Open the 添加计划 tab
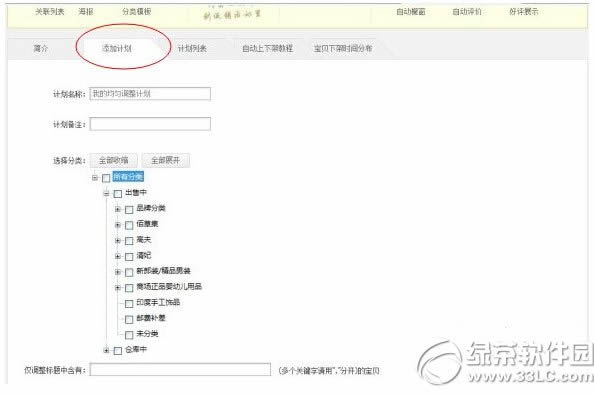594x396 pixels. pos(117,48)
